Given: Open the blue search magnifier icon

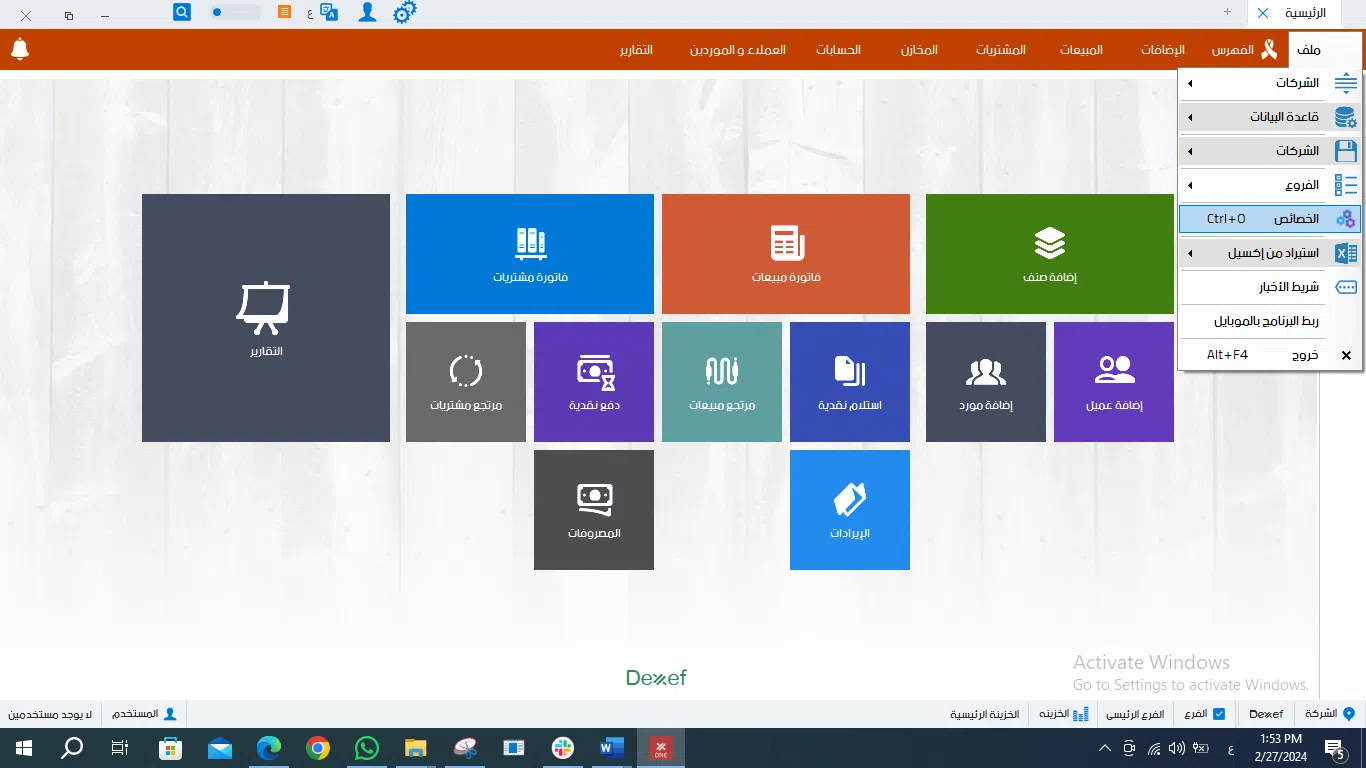Looking at the screenshot, I should (182, 13).
